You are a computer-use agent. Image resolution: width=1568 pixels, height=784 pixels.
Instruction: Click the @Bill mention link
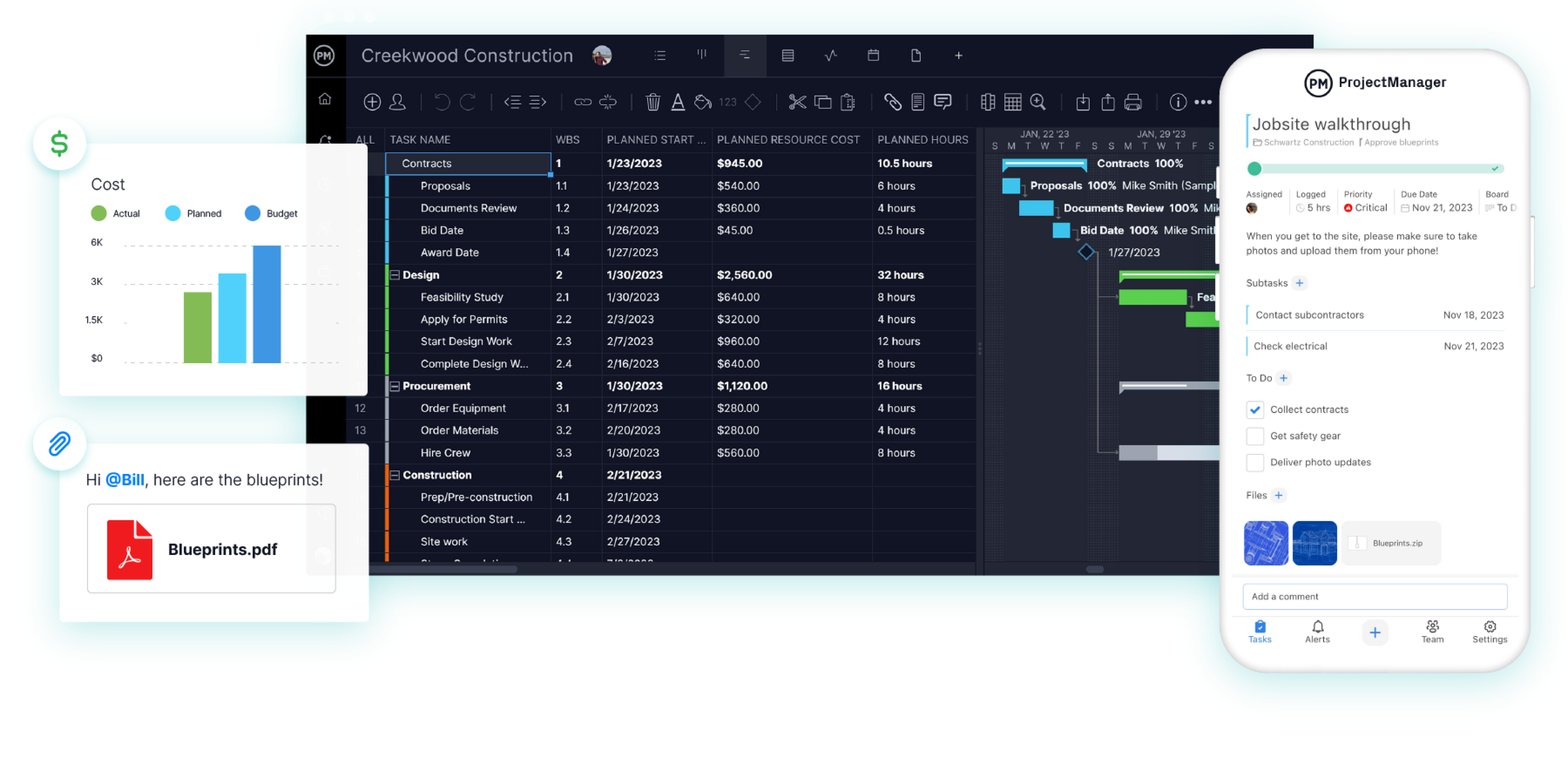pyautogui.click(x=125, y=479)
